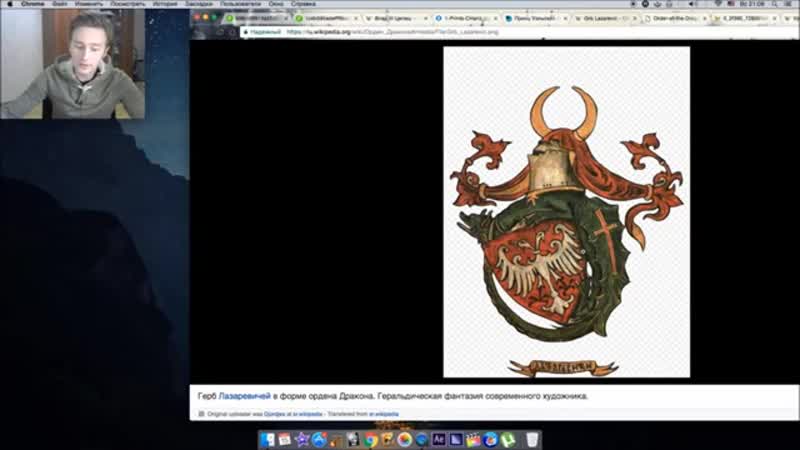Open the Apple menu

9,4
